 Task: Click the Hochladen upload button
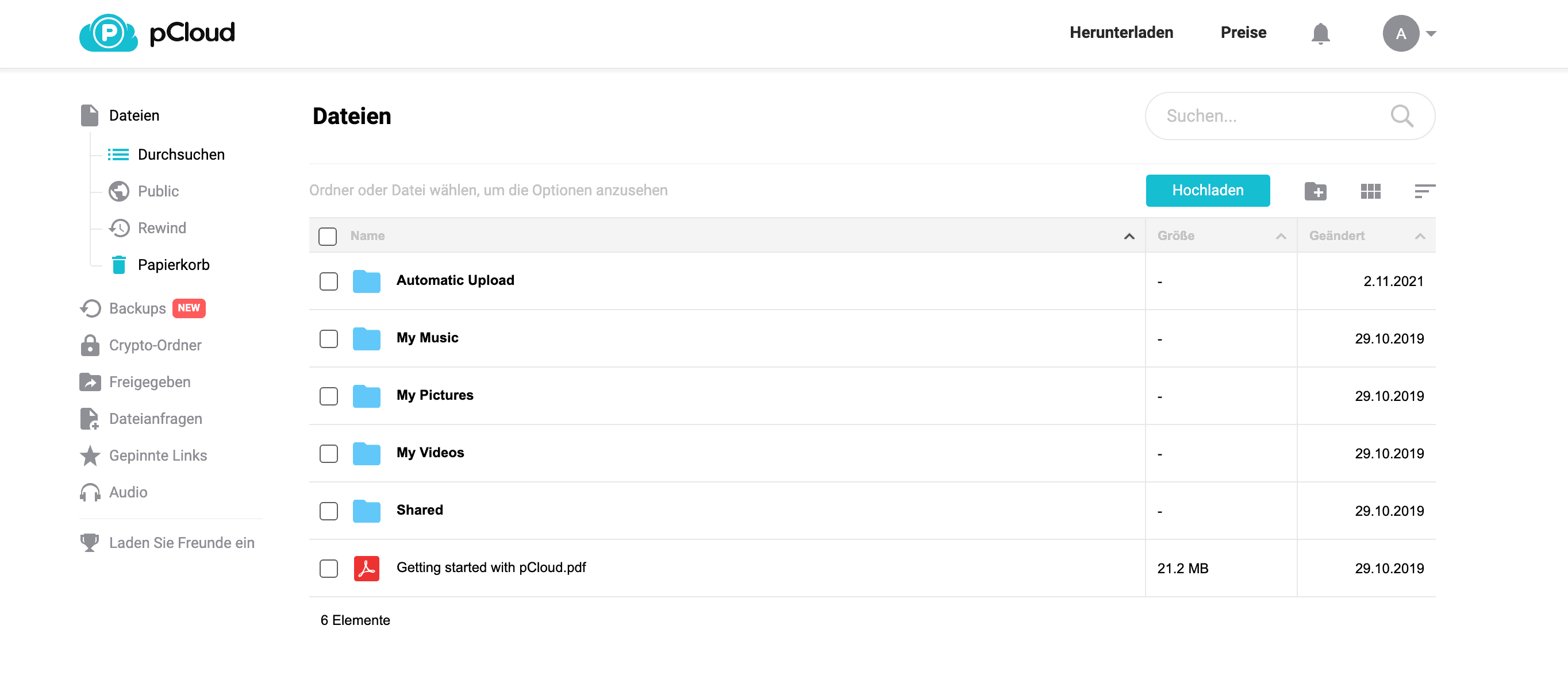click(1207, 190)
